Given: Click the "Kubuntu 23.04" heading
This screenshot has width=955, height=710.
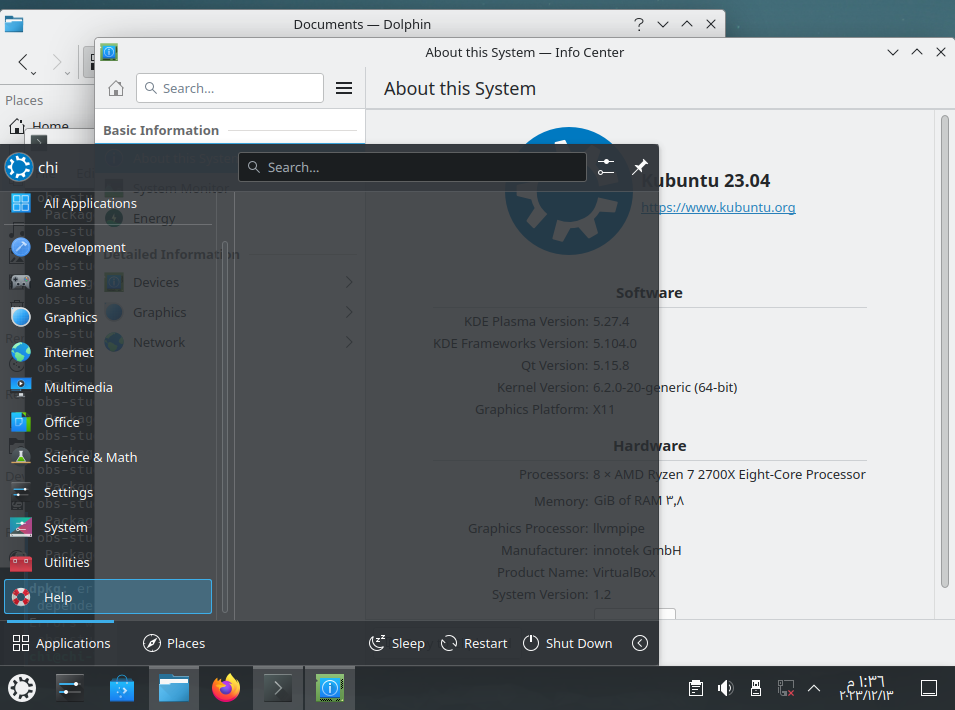Looking at the screenshot, I should point(706,180).
